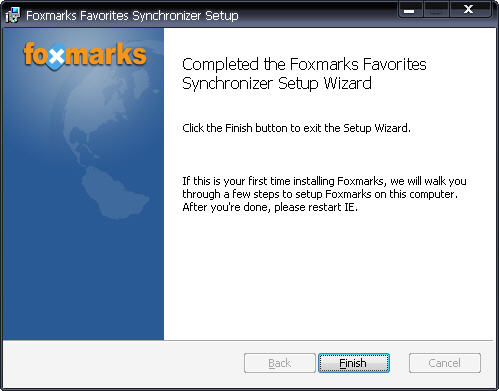Click the installer icon in the title bar
499x391 pixels.
point(13,15)
